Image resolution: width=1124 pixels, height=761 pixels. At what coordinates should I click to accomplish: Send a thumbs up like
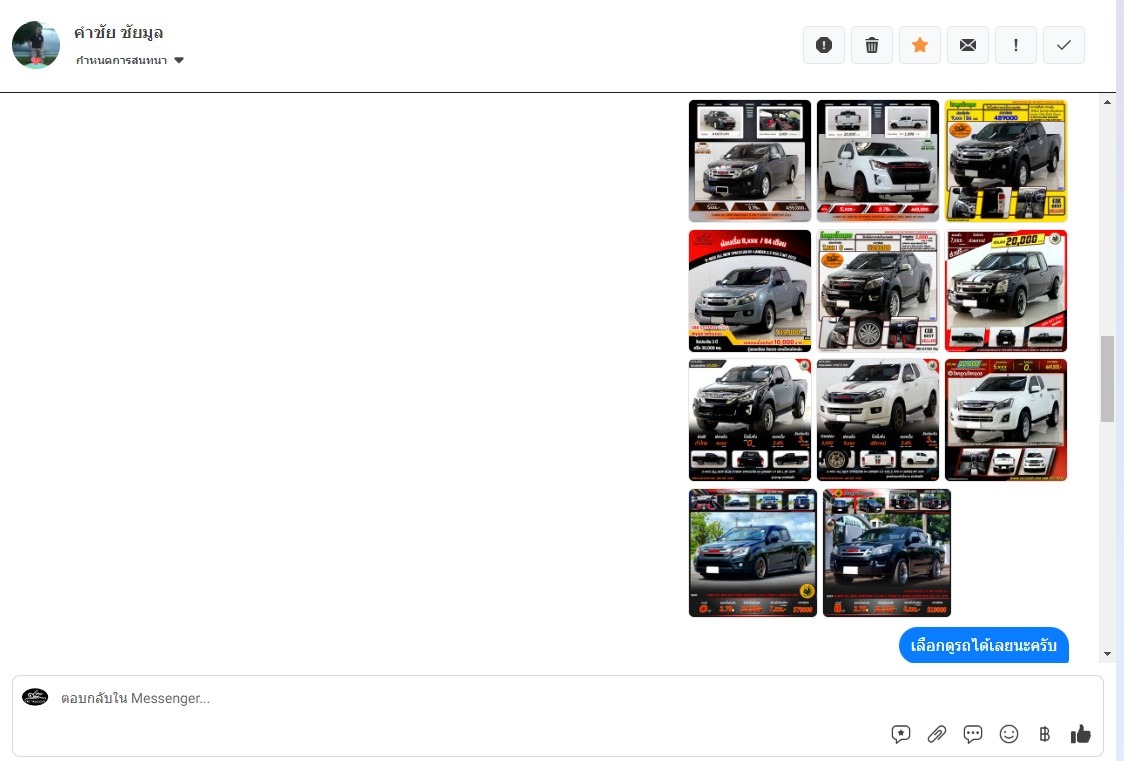tap(1080, 734)
